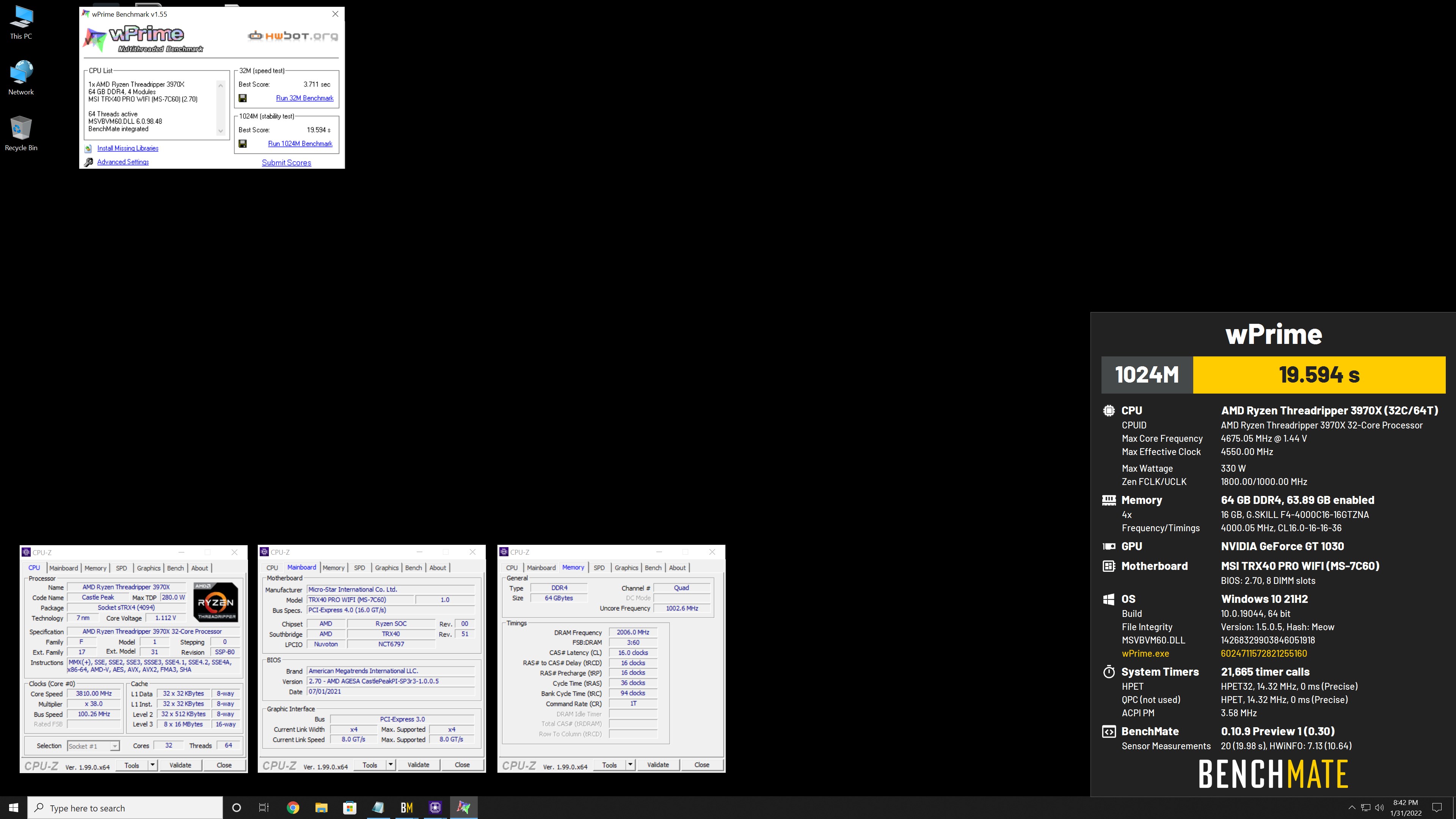
Task: Open notepad-like app on taskbar
Action: pos(378,808)
